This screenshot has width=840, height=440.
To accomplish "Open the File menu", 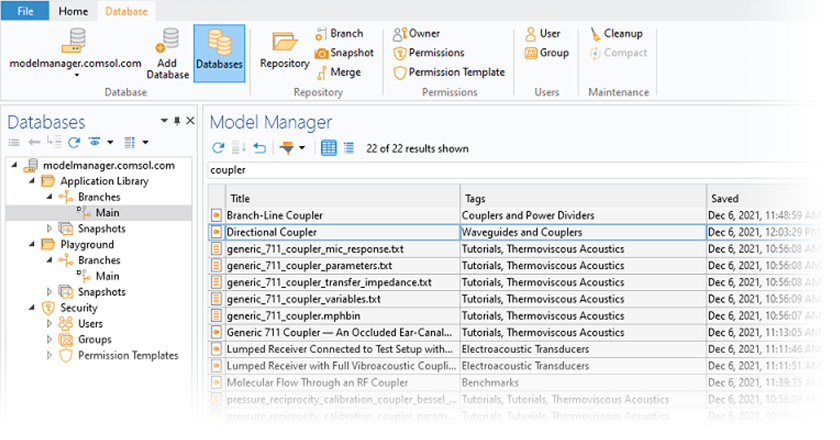I will (24, 11).
